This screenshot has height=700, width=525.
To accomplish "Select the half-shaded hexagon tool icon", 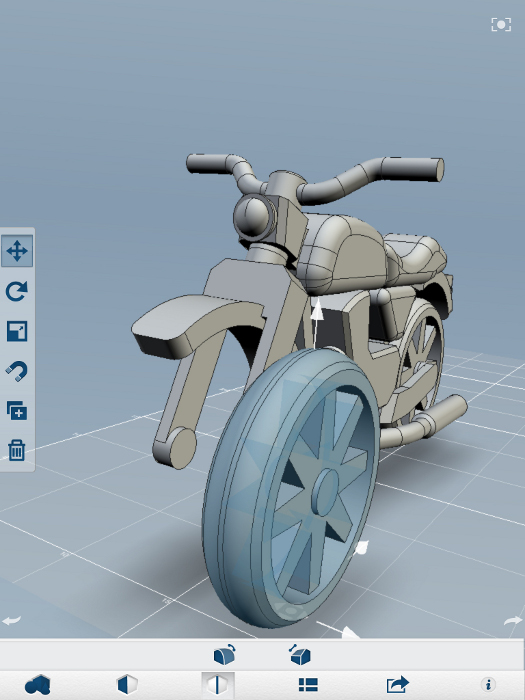I will [127, 684].
